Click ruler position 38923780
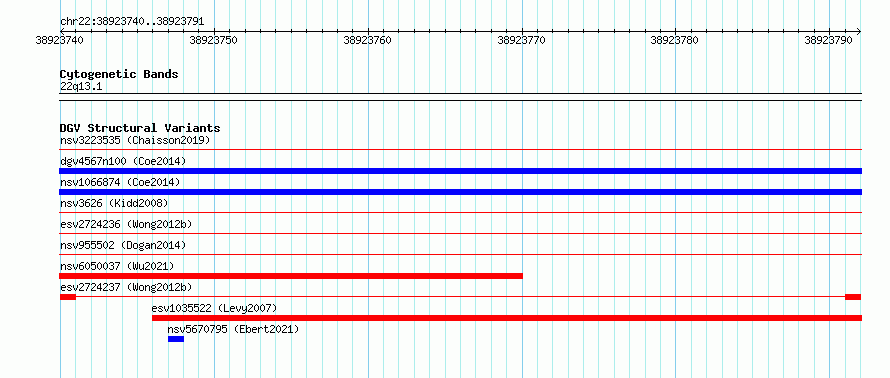Viewport: 890px width, 378px height. [x=675, y=40]
